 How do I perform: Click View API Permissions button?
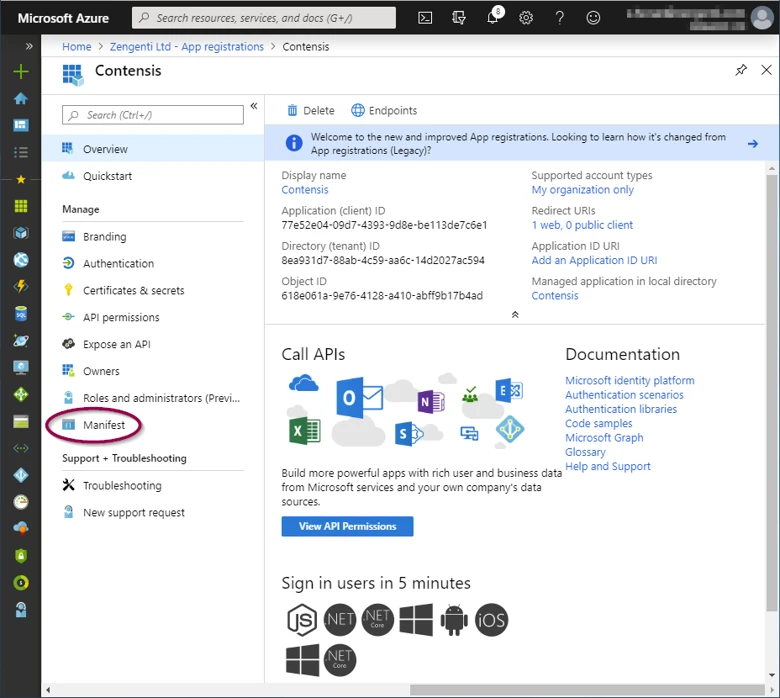click(347, 526)
